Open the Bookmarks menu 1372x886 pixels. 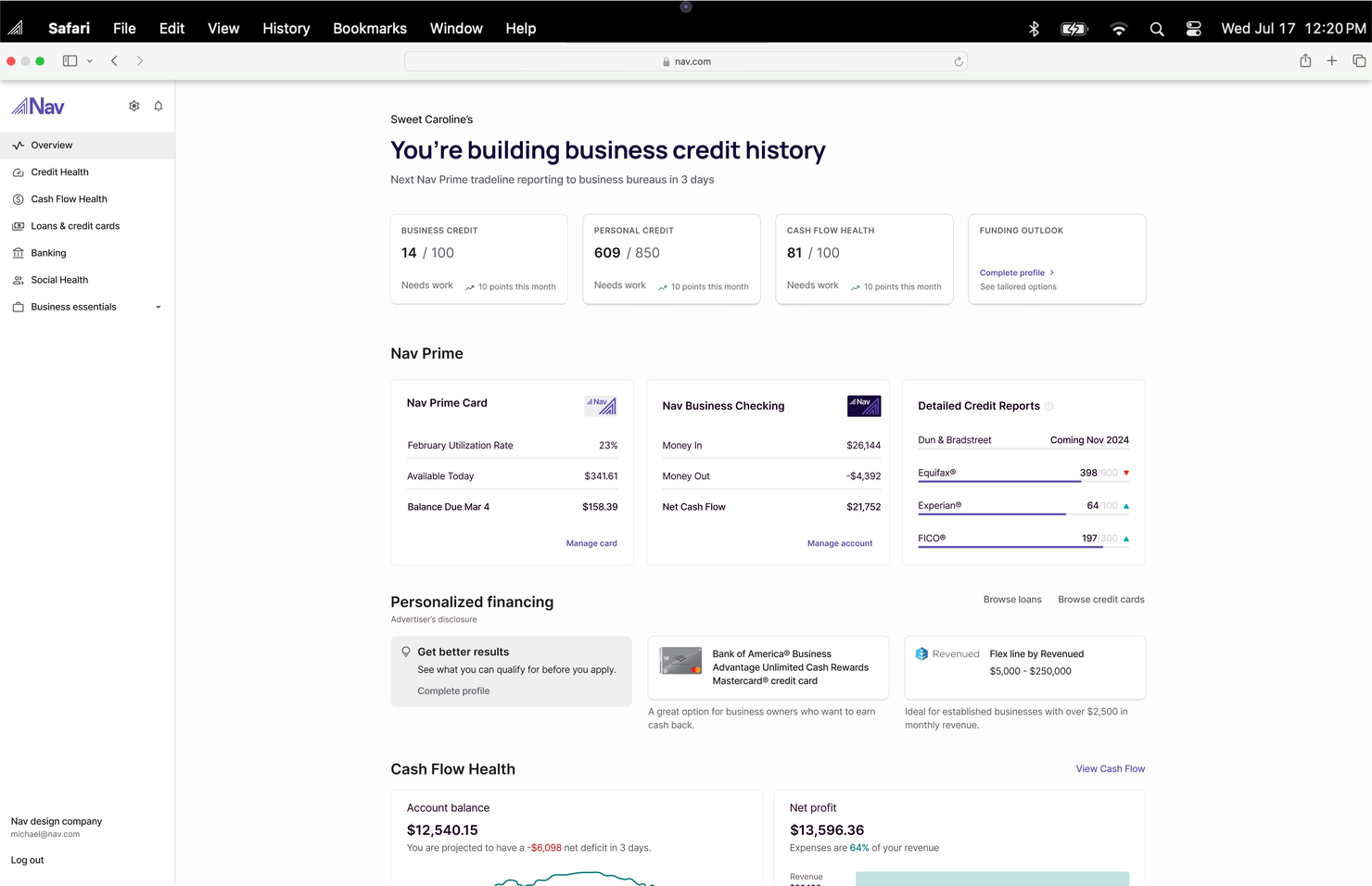369,28
